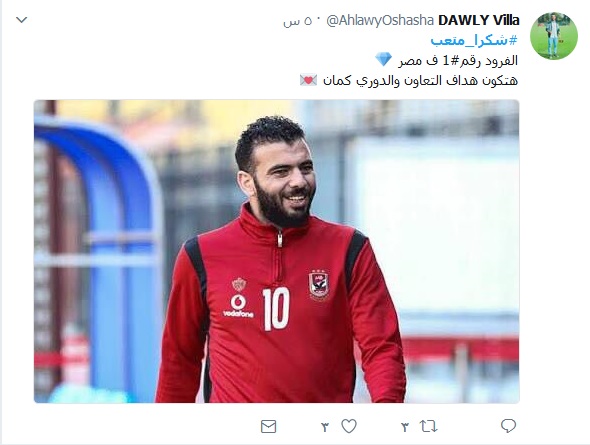This screenshot has width=590, height=445.
Task: Click the love letter emoji in the tweet
Action: 308,80
